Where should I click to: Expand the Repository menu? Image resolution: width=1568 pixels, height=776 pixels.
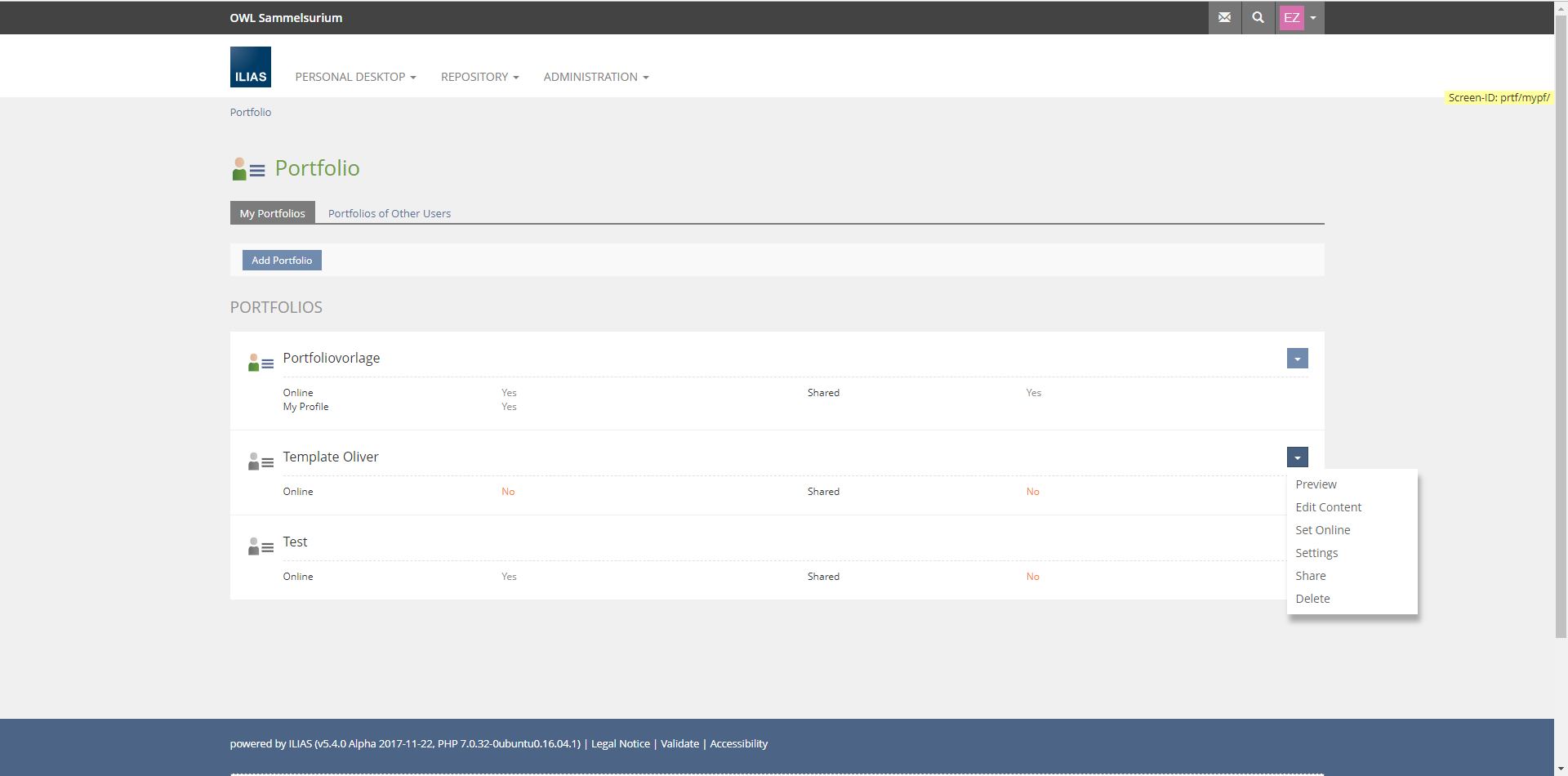[479, 77]
